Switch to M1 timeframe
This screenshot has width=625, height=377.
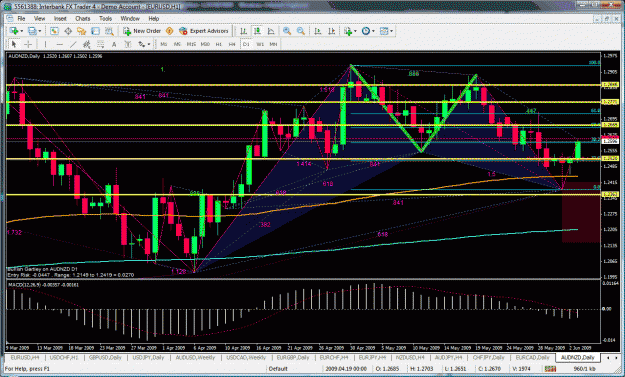click(163, 44)
